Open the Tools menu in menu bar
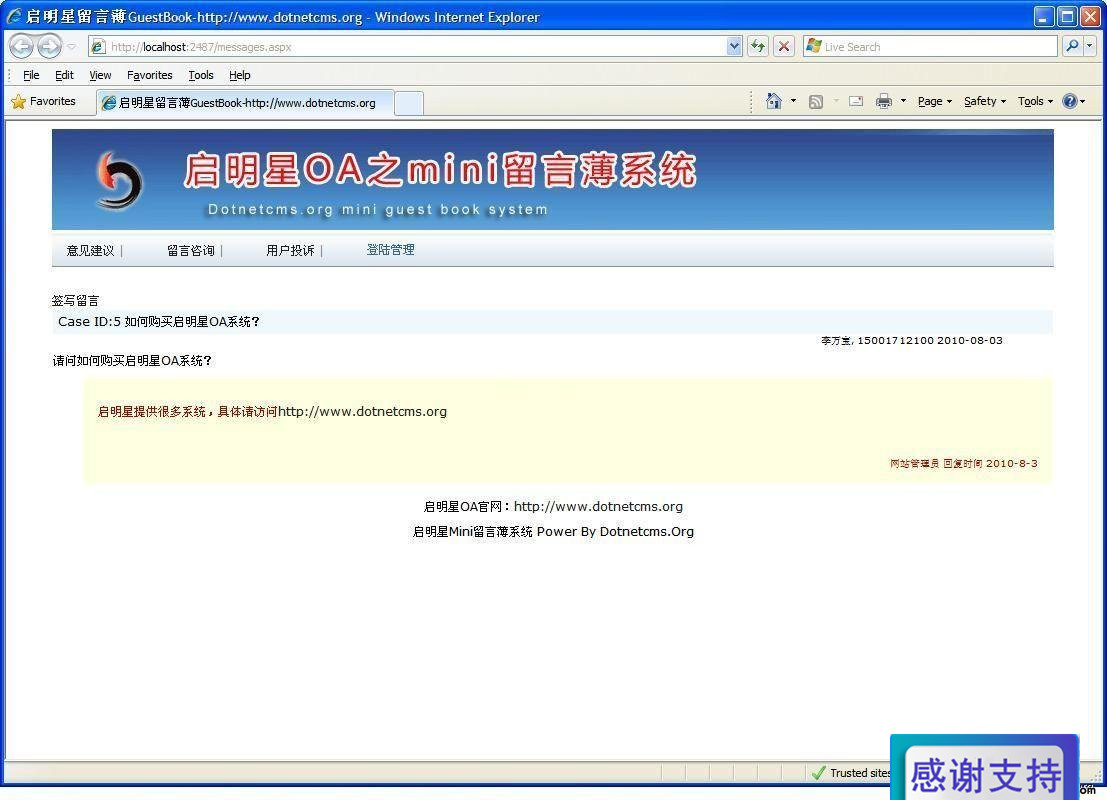This screenshot has width=1107, height=800. coord(201,75)
